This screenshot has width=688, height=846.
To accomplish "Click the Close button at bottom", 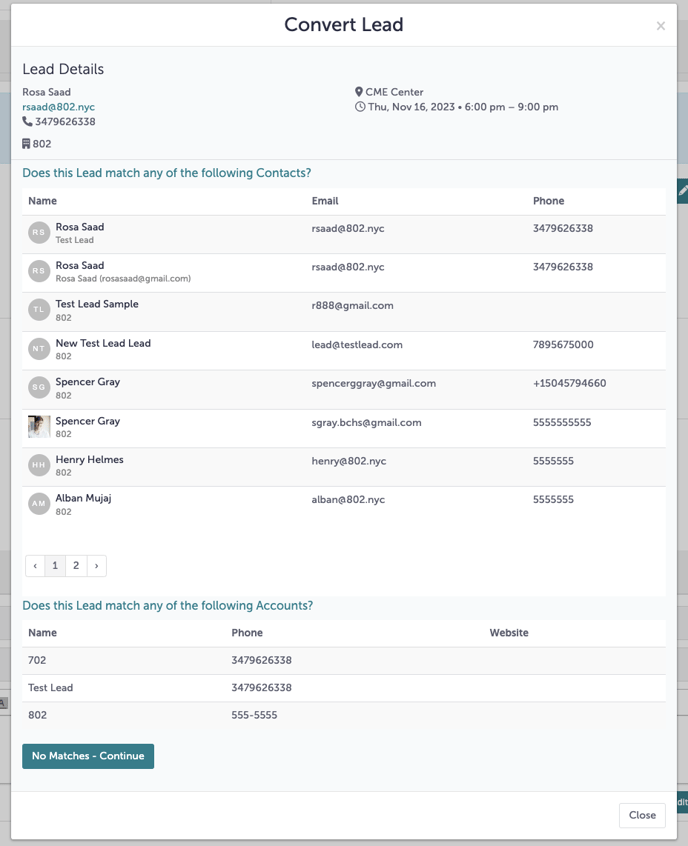I will click(x=641, y=815).
